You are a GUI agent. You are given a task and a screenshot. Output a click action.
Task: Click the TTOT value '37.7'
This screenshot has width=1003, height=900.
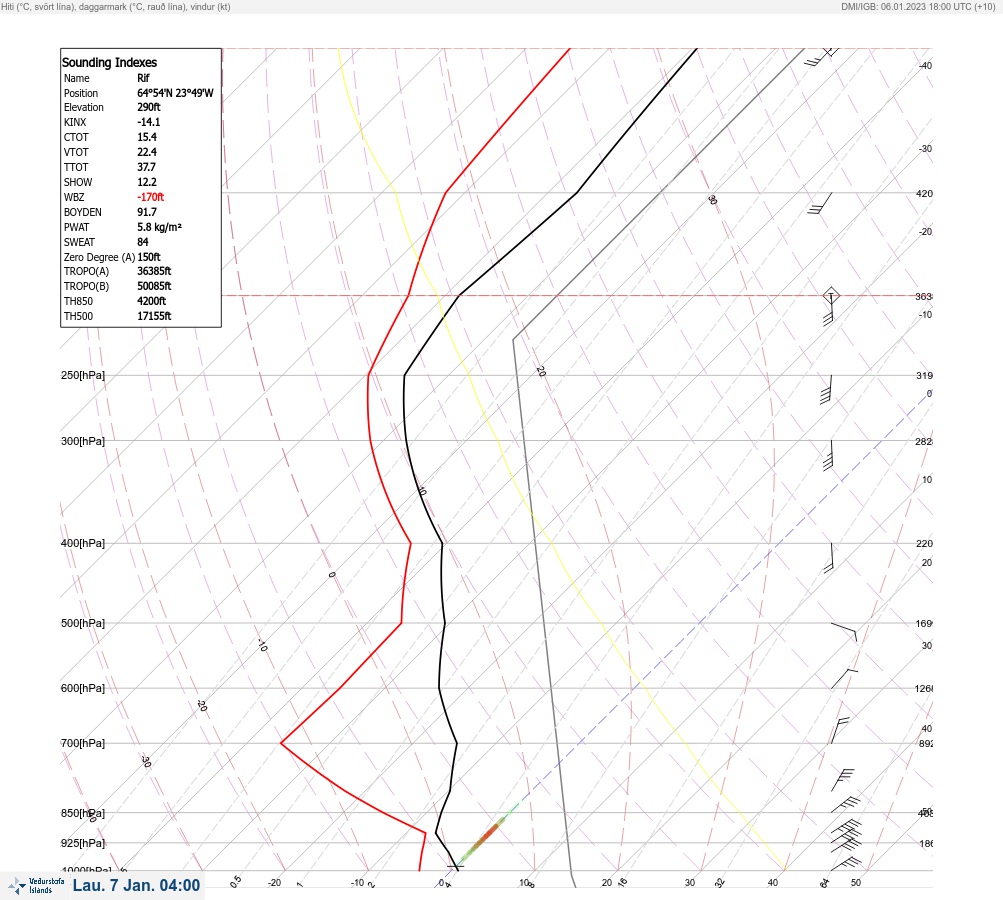[146, 167]
